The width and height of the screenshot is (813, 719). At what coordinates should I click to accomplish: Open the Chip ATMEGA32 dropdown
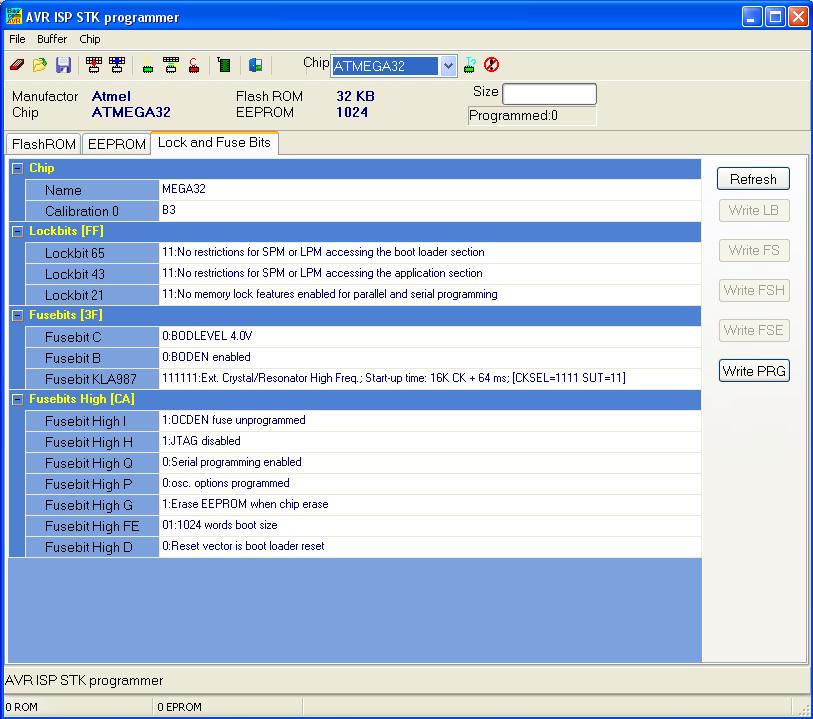pyautogui.click(x=448, y=66)
